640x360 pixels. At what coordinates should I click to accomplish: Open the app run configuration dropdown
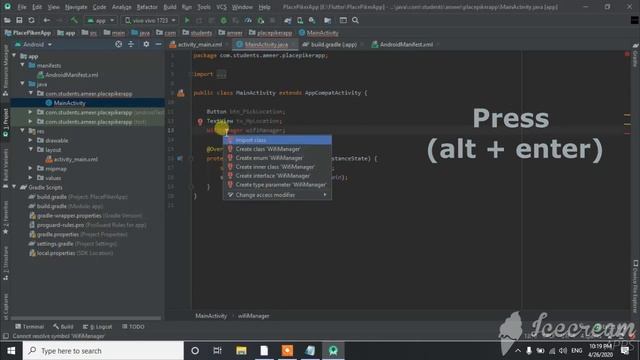click(x=101, y=20)
